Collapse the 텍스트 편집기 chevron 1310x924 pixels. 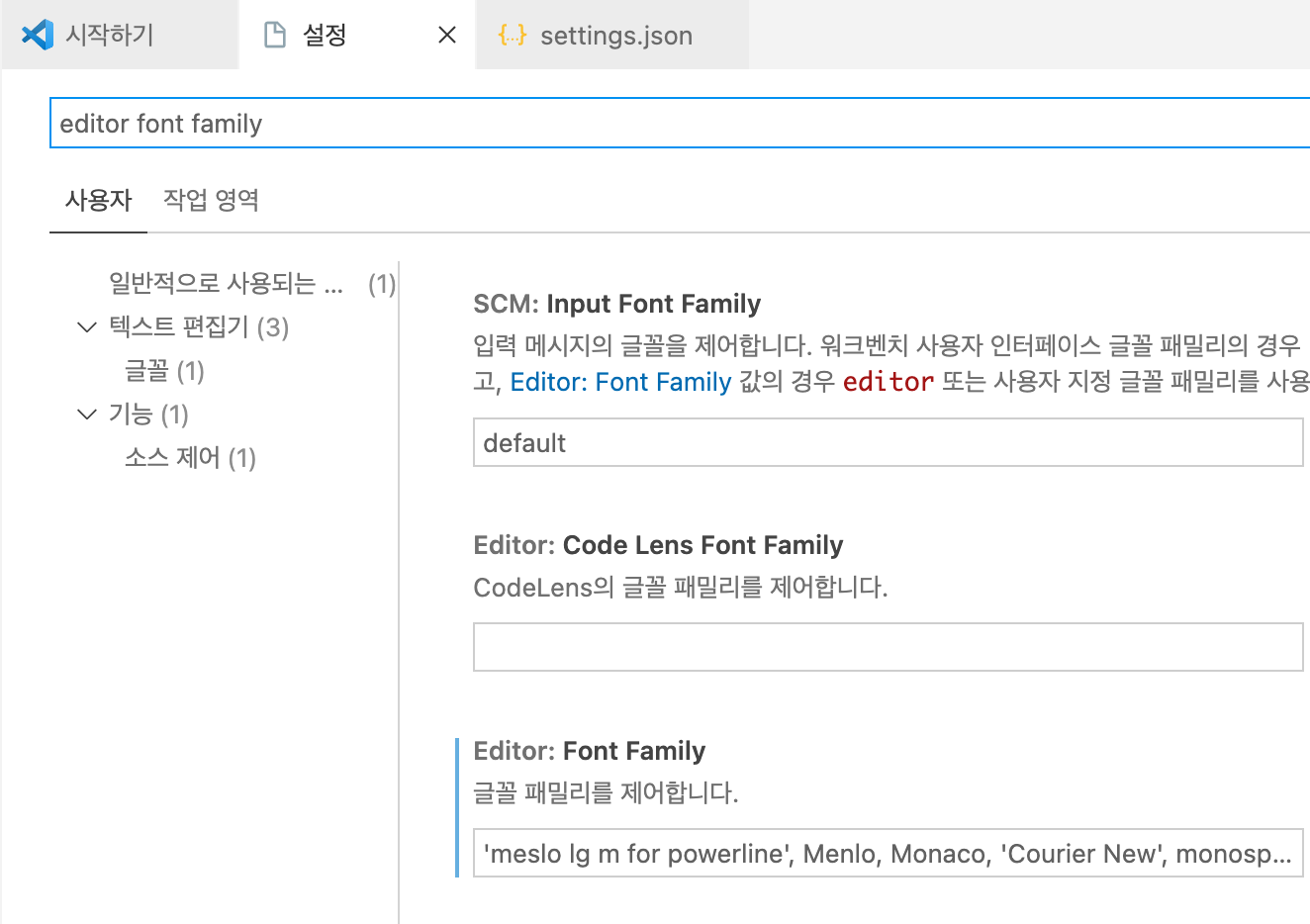(x=87, y=327)
